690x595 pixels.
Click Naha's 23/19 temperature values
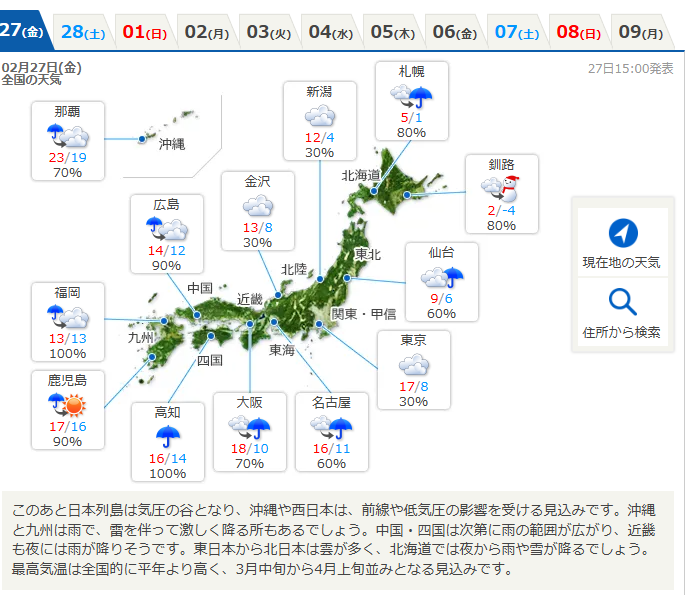click(x=67, y=158)
